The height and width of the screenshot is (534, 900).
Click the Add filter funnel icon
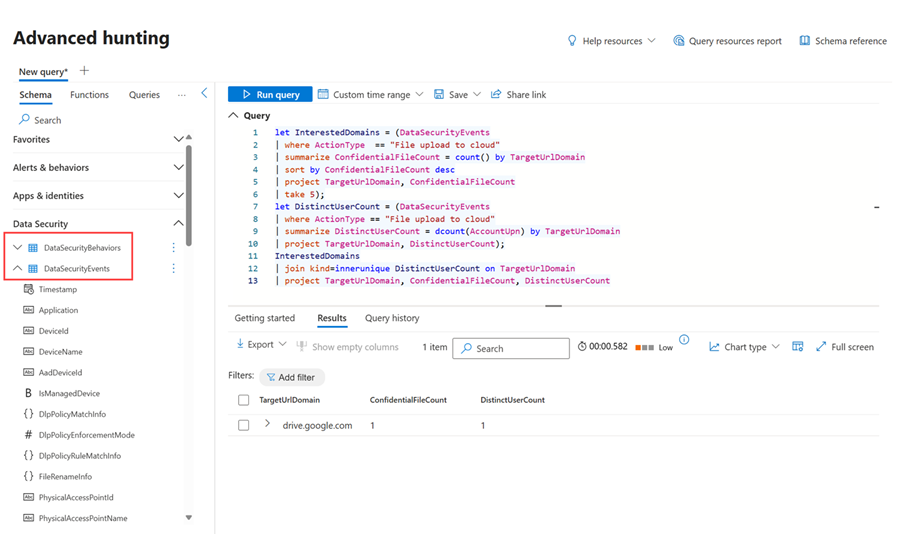tap(270, 377)
